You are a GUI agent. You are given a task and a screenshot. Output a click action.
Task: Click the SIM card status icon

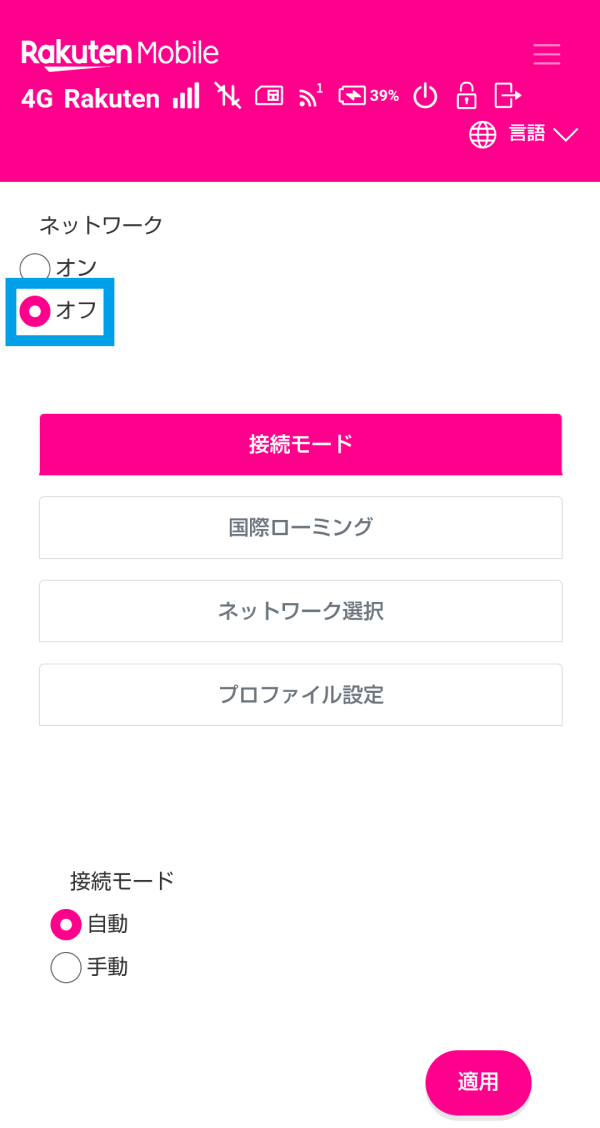[269, 96]
